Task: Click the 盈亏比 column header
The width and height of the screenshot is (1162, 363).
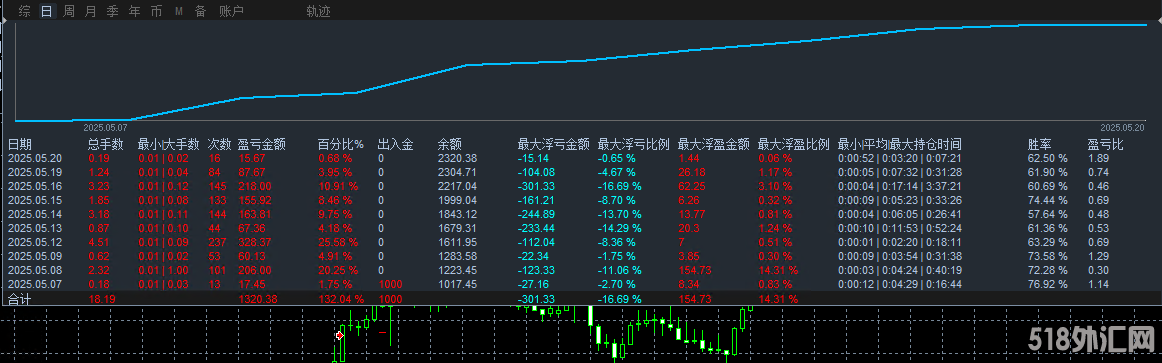Action: coord(1105,144)
